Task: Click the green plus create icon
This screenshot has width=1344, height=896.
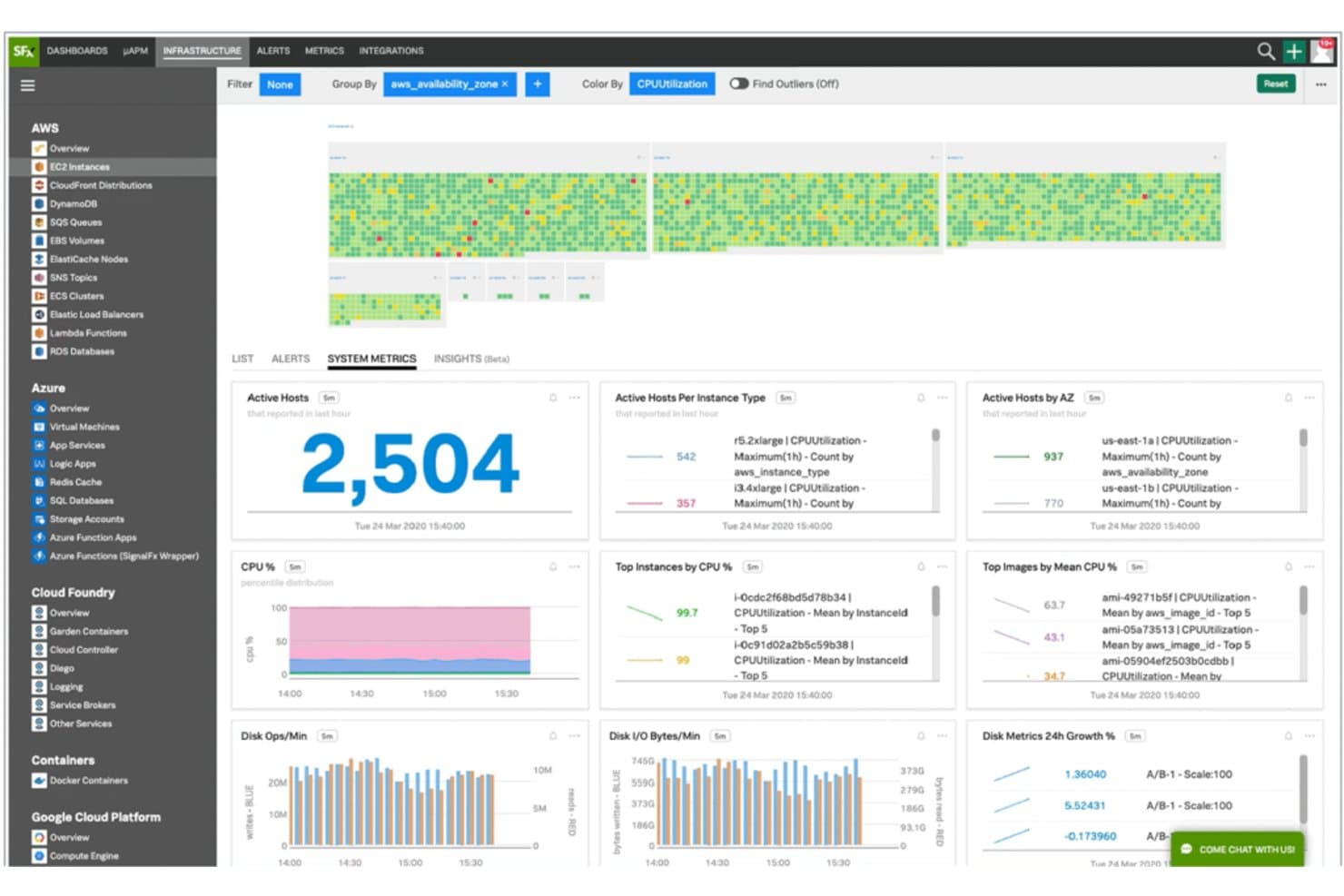Action: pyautogui.click(x=1294, y=52)
